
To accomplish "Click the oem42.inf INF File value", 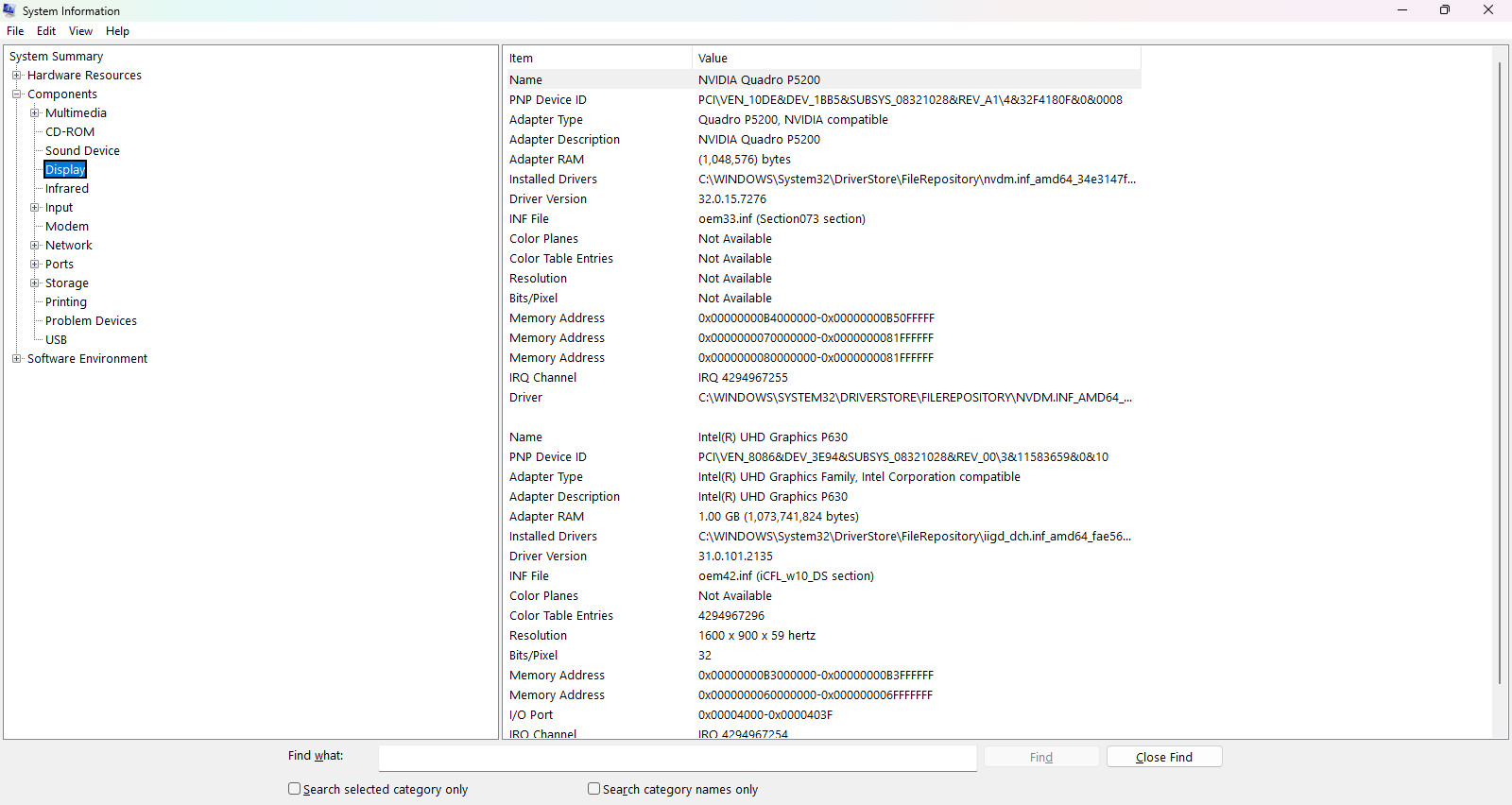I will (786, 576).
